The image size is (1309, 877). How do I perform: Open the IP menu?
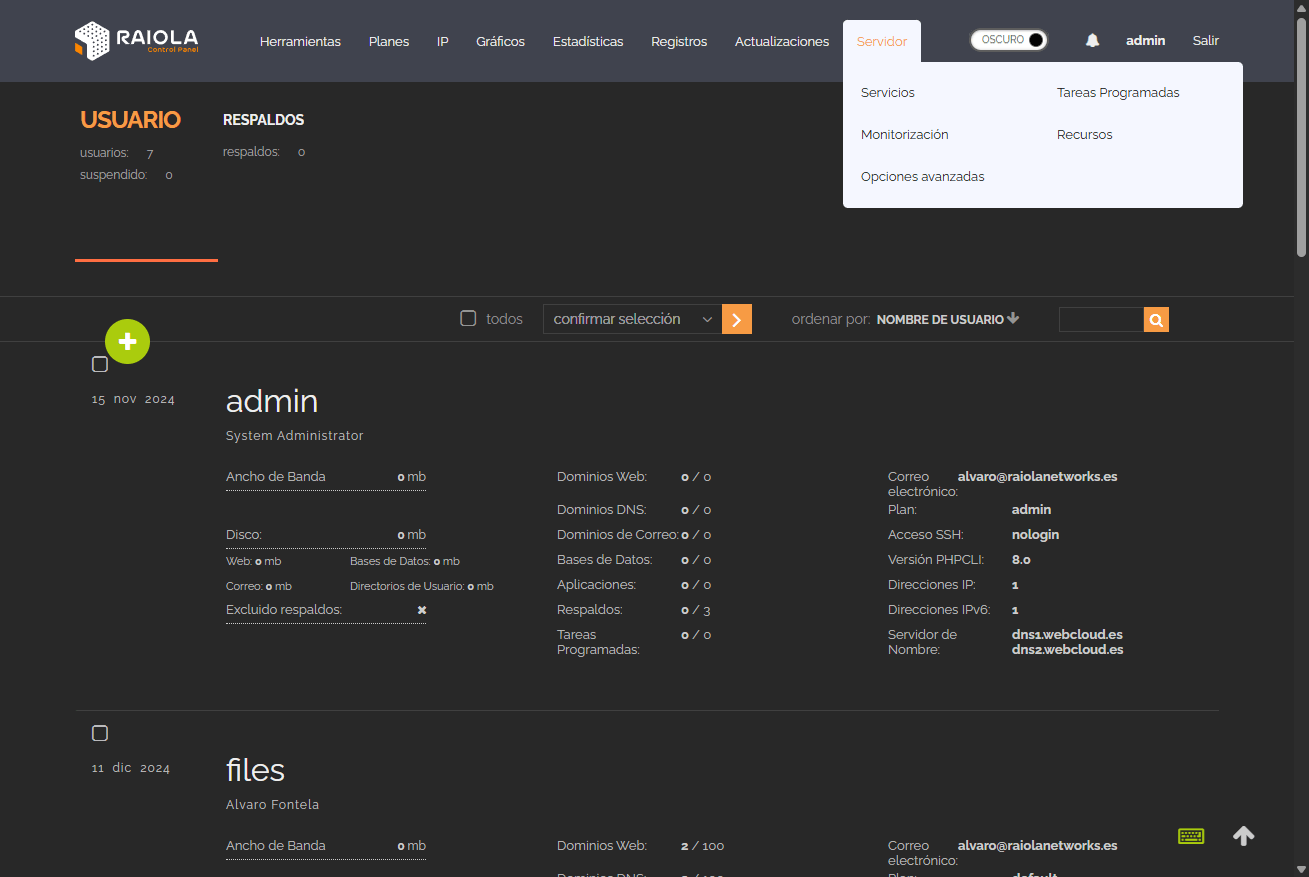tap(443, 41)
